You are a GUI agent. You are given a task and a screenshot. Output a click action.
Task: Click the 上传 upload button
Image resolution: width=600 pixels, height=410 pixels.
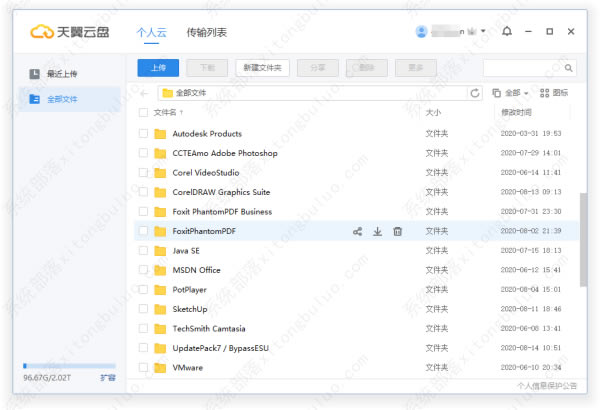[x=158, y=68]
